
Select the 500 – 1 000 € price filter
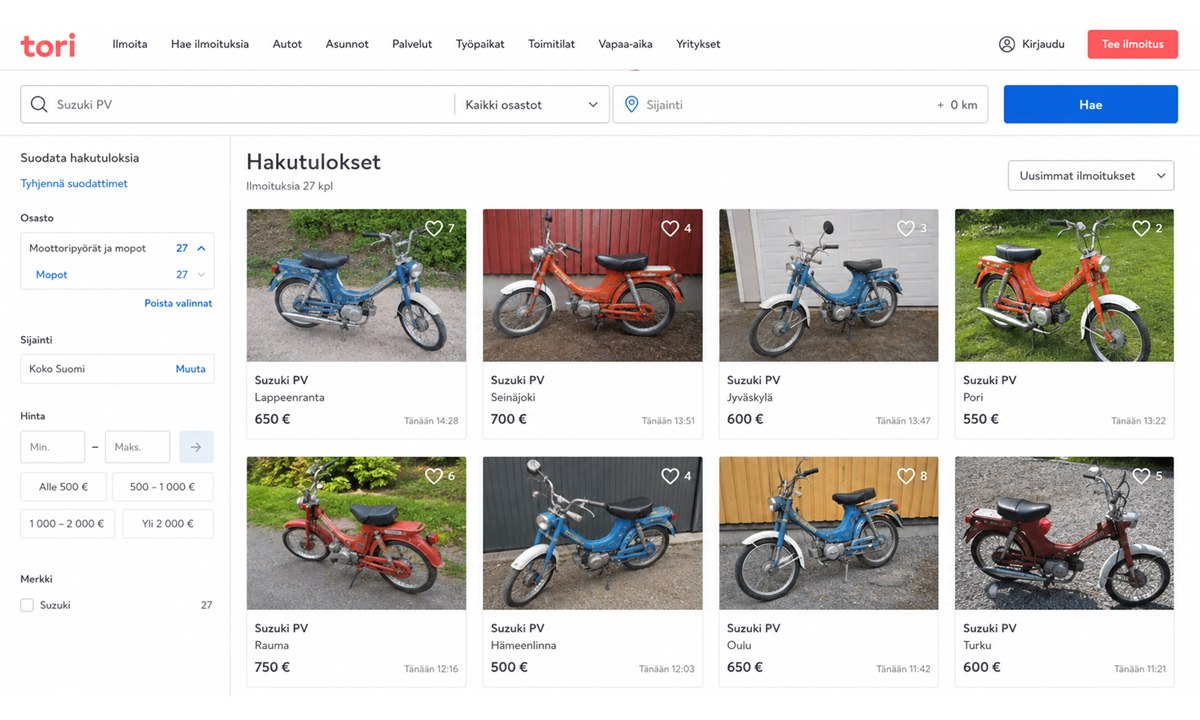[161, 487]
